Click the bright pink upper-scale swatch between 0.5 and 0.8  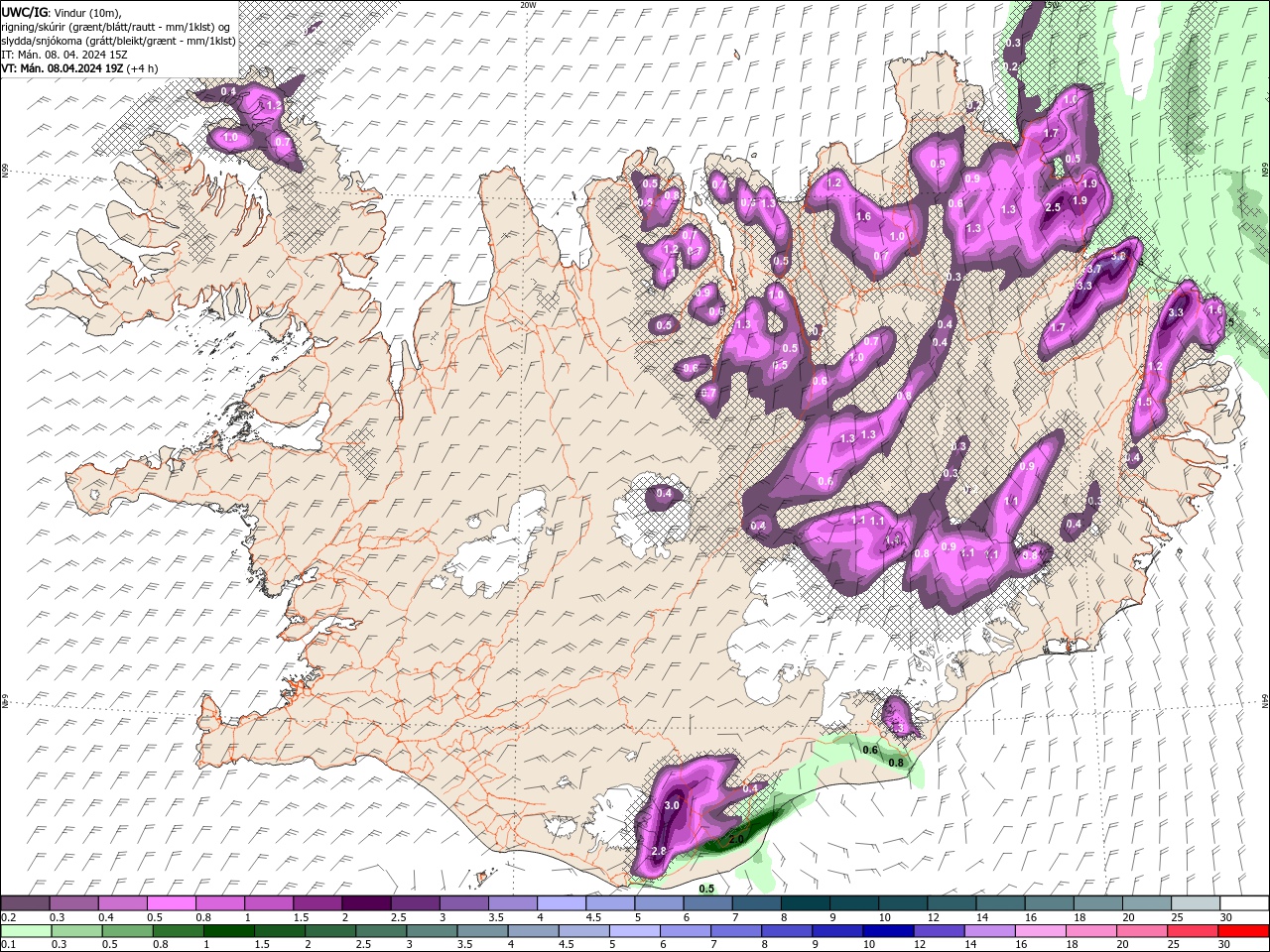tap(171, 903)
